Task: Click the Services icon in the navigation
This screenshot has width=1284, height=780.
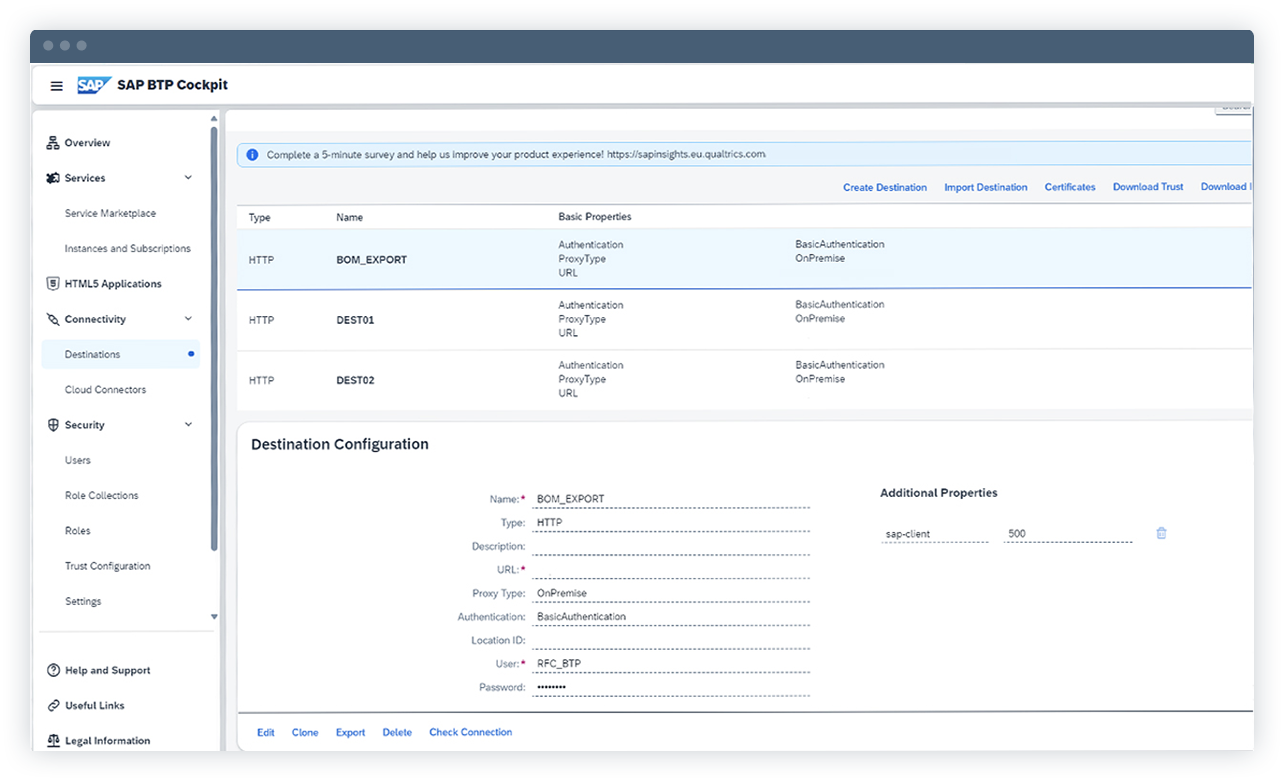Action: click(52, 177)
